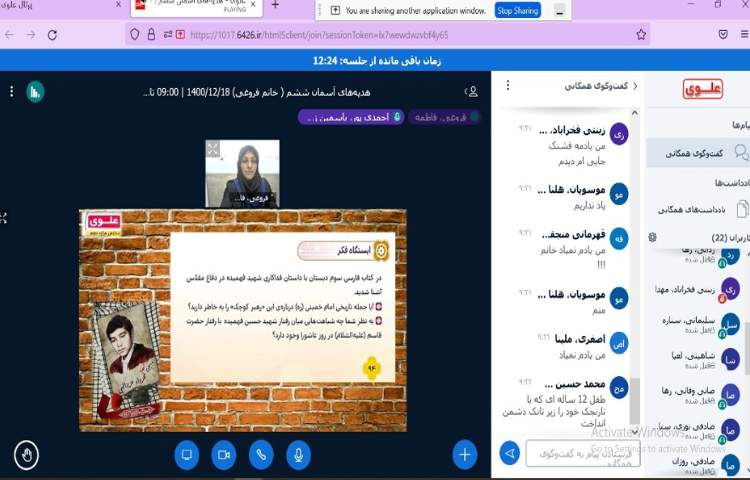Open the green recording indicator icon
Viewport: 750px width, 480px height.
[35, 92]
